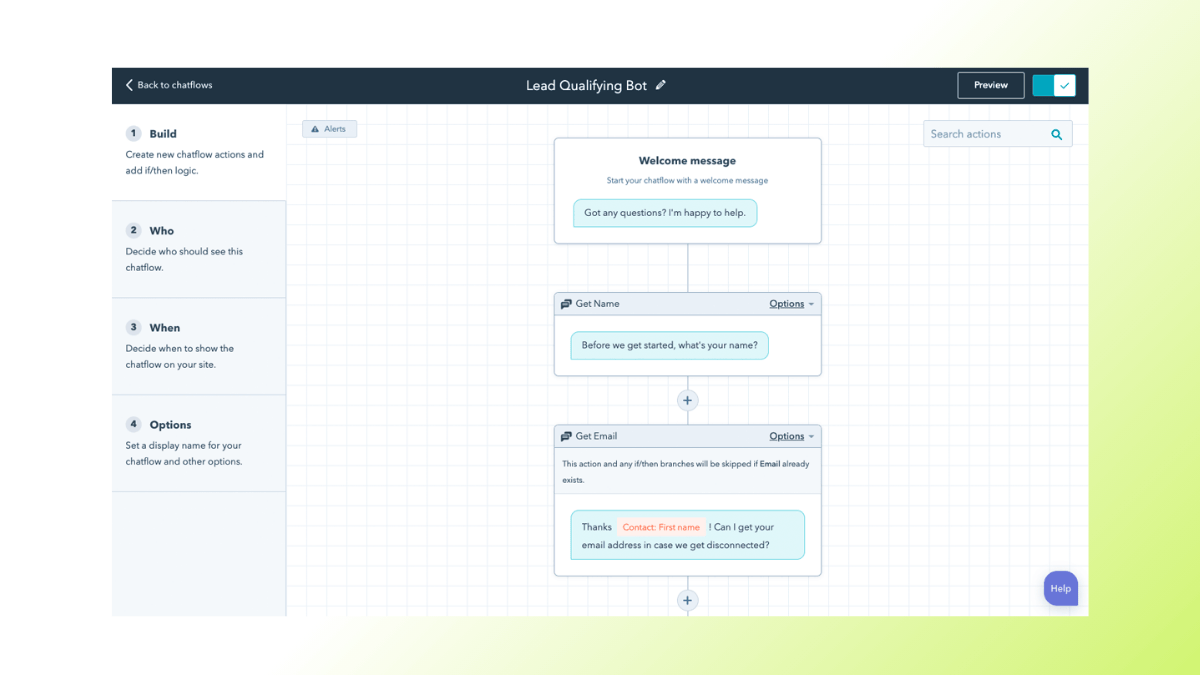
Task: Open the Options dropdown on Get Name
Action: [788, 303]
